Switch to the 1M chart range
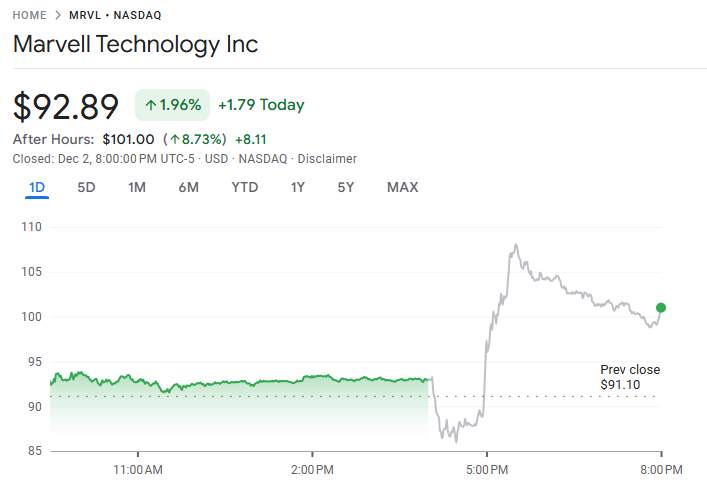The width and height of the screenshot is (707, 491). 137,187
